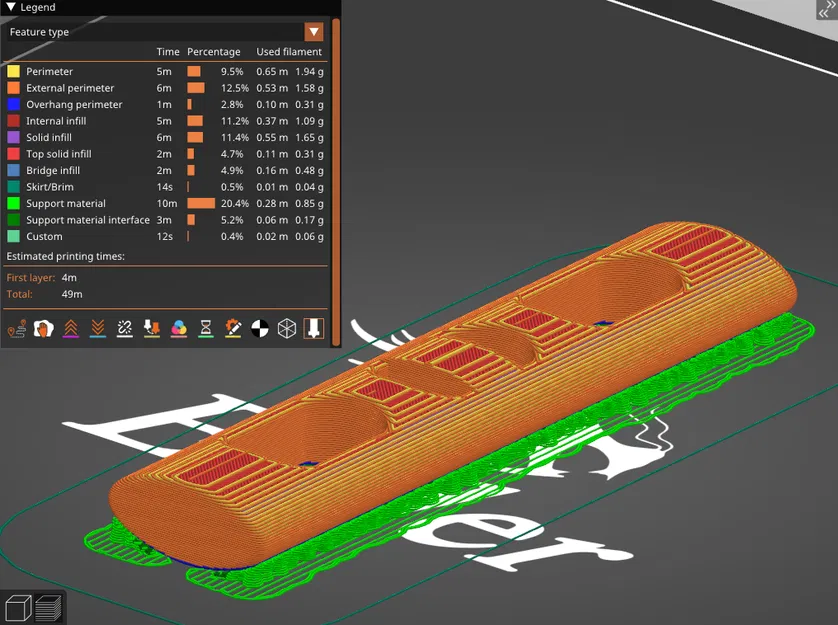The width and height of the screenshot is (838, 625).
Task: Click the 'Used filament' column header
Action: click(289, 52)
